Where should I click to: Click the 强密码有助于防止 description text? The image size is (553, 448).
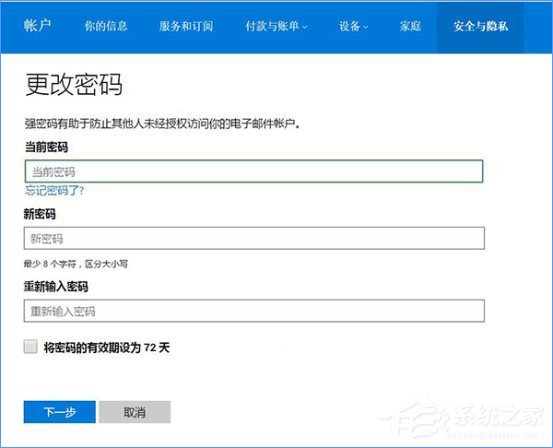tap(162, 124)
